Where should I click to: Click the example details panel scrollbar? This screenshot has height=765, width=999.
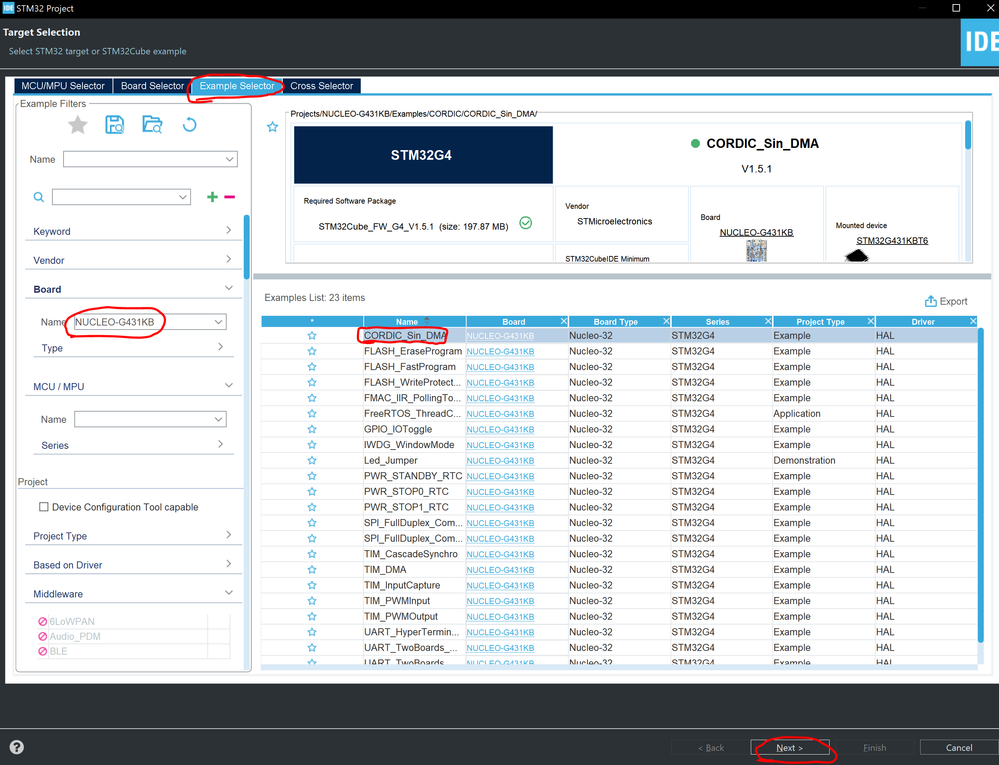click(x=968, y=135)
